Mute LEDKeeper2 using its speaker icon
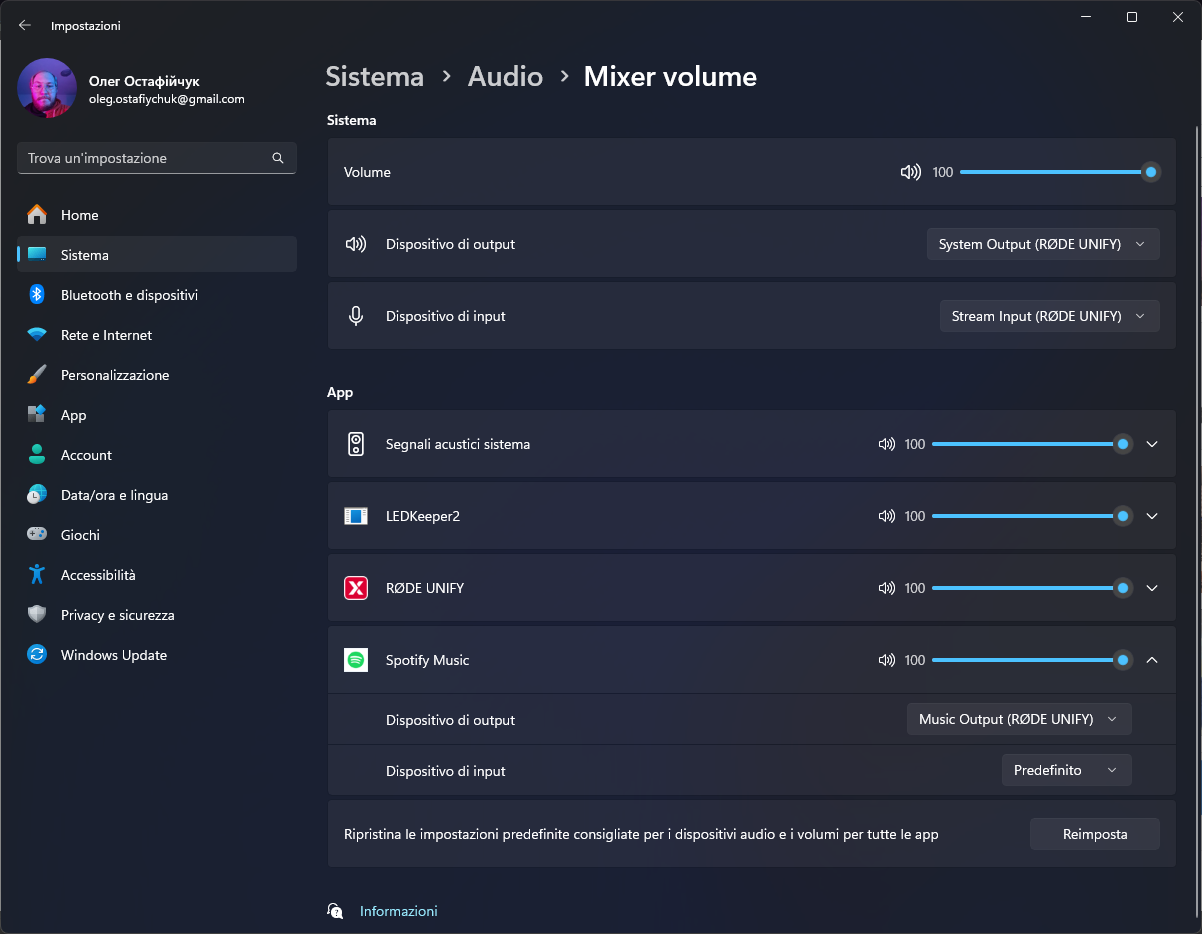The height and width of the screenshot is (934, 1202). [886, 516]
